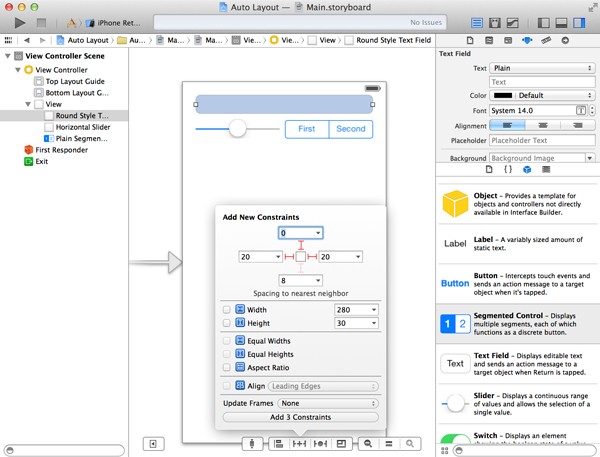600x457 pixels.
Task: Select the Standard editor view
Action: 477,23
